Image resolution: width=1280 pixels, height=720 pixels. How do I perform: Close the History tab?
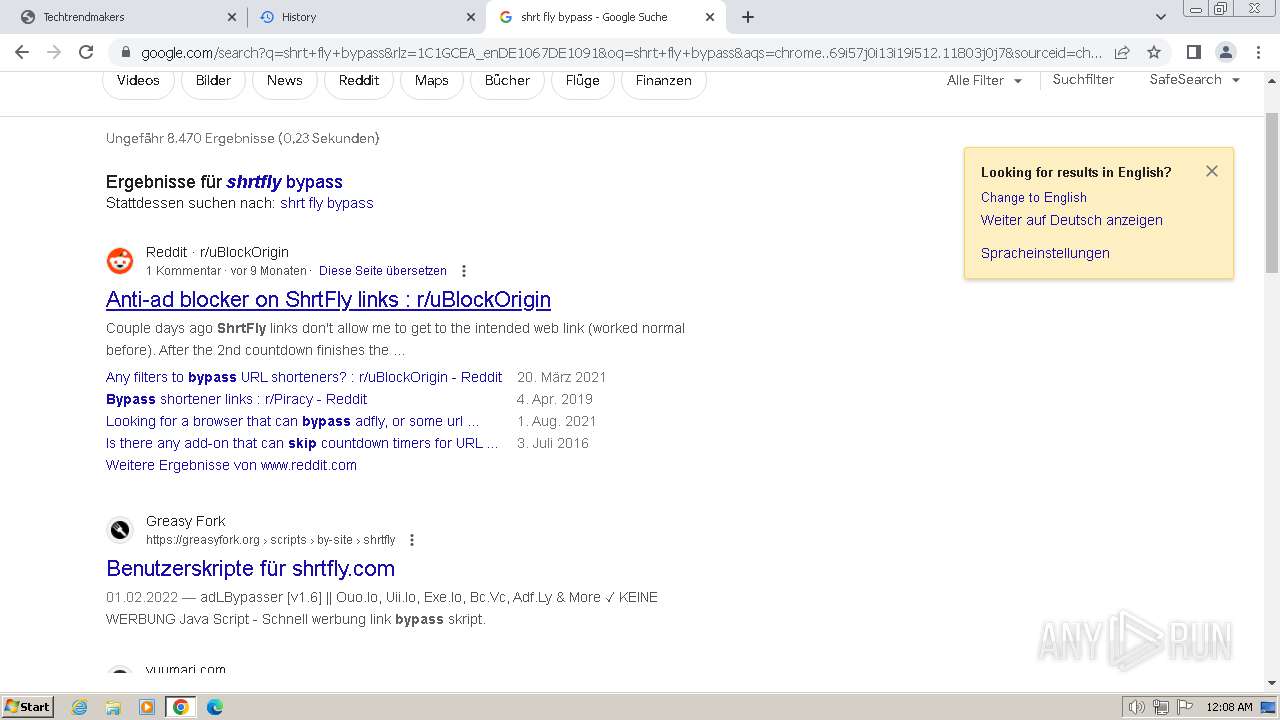click(x=471, y=17)
